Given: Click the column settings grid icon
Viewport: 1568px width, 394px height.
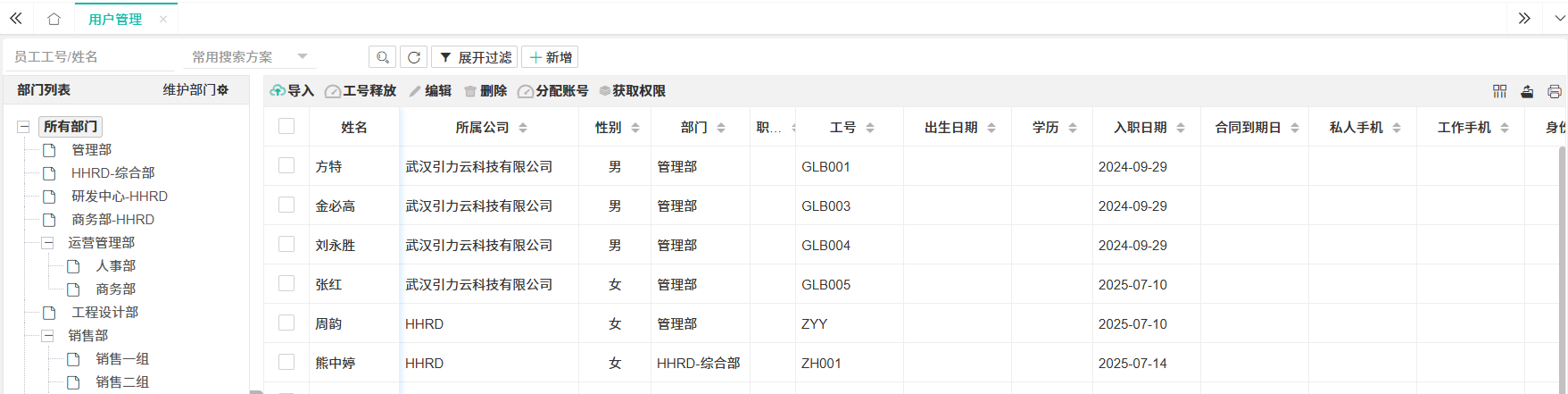Looking at the screenshot, I should [1499, 91].
